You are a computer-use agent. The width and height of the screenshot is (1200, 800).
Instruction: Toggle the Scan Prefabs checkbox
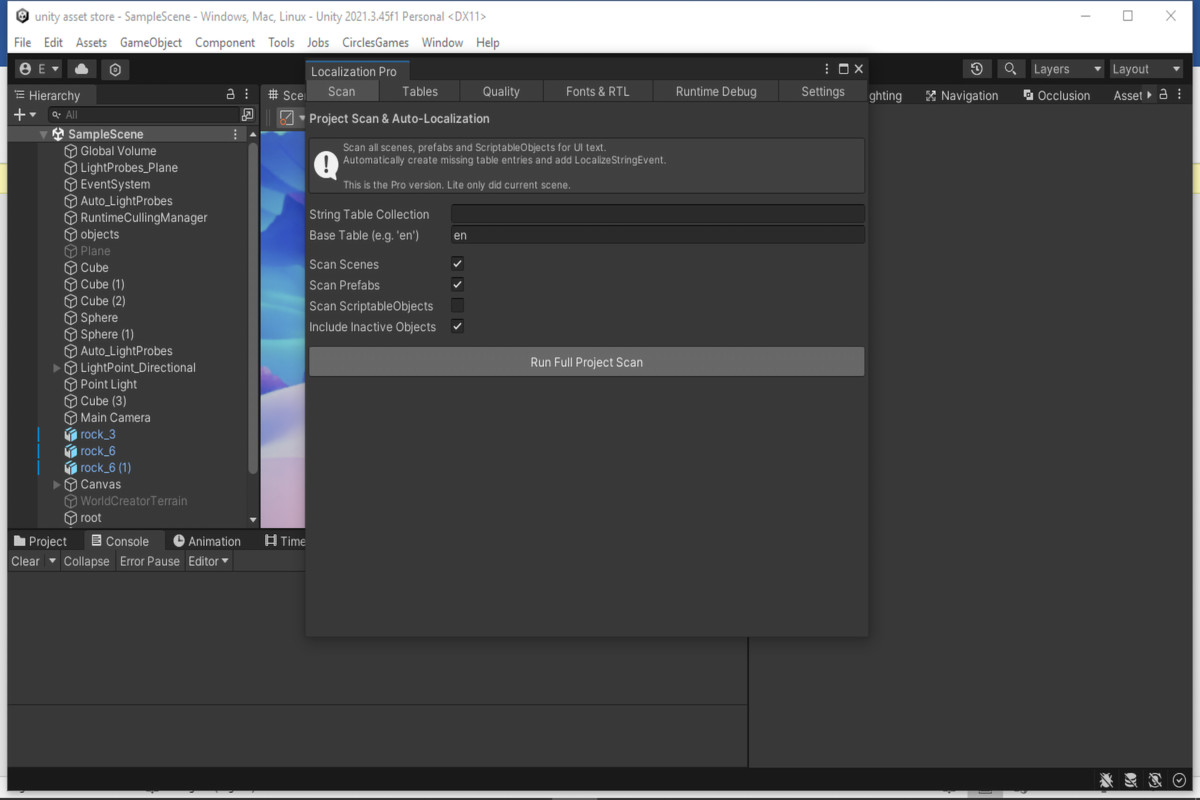(x=457, y=285)
